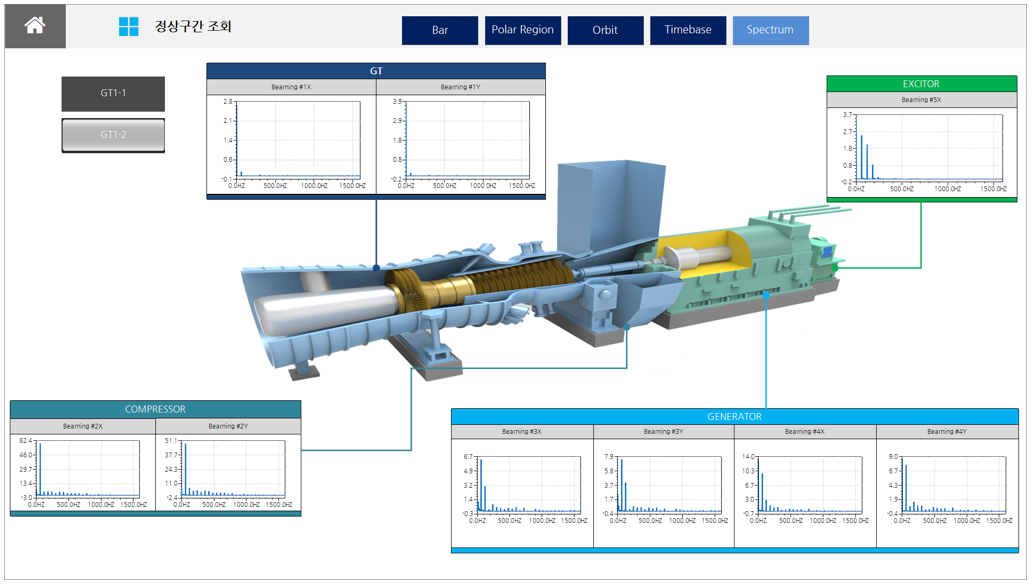Select the Orbit tab

605,30
